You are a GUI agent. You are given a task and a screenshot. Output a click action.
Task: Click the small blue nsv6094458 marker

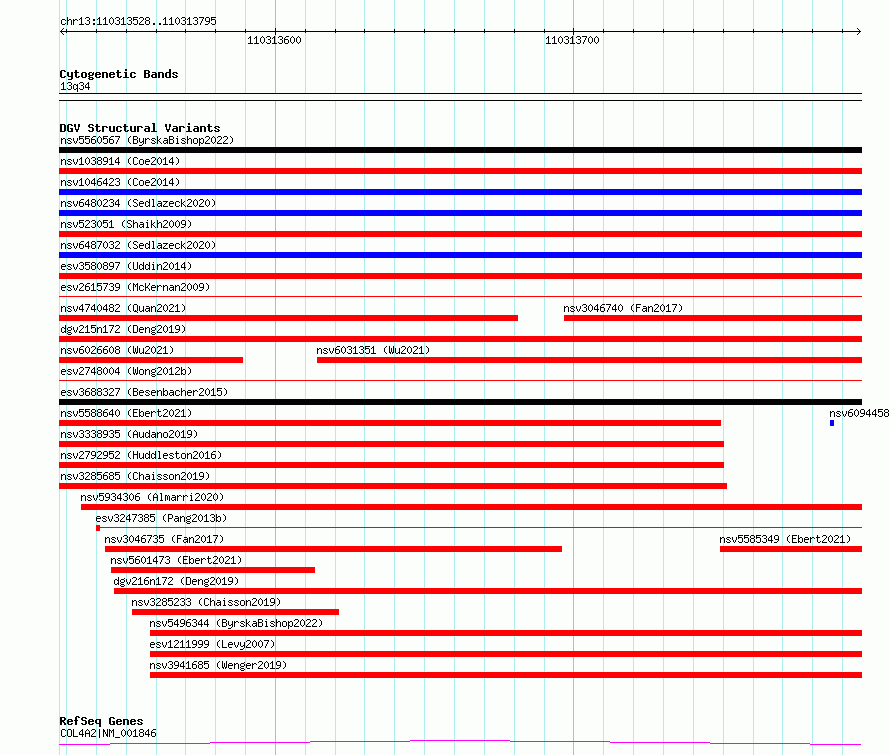832,423
